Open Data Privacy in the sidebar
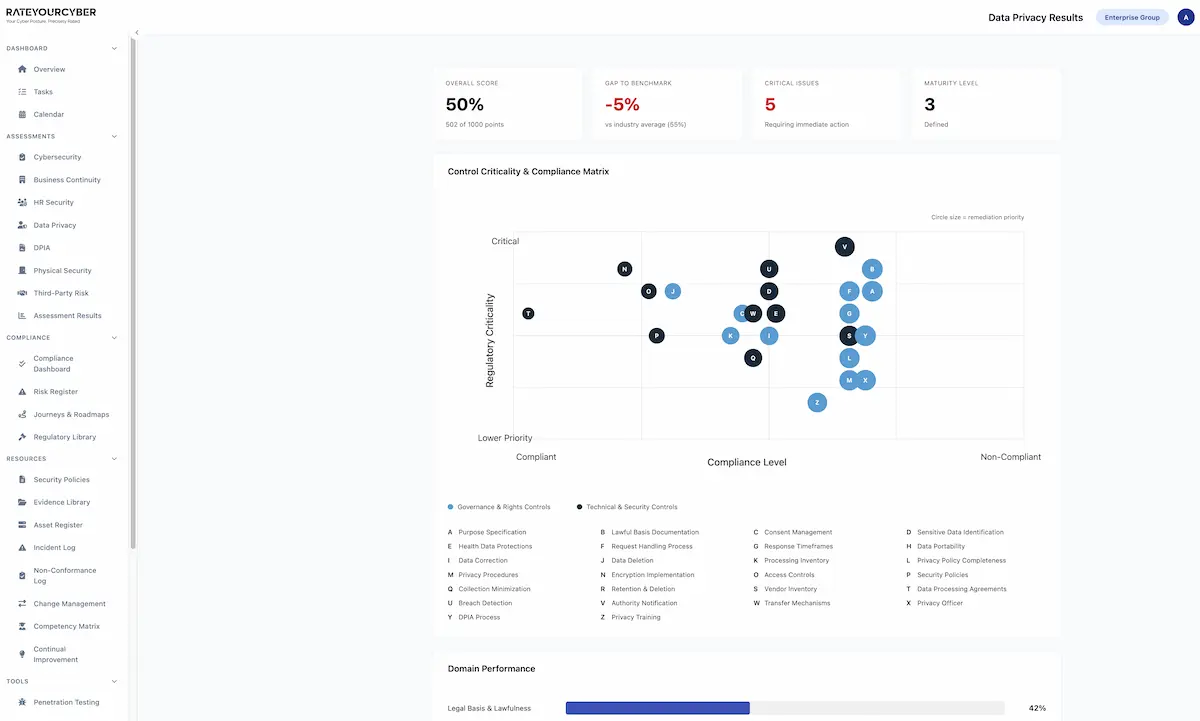Screen dimensions: 1200x721 pos(54,225)
